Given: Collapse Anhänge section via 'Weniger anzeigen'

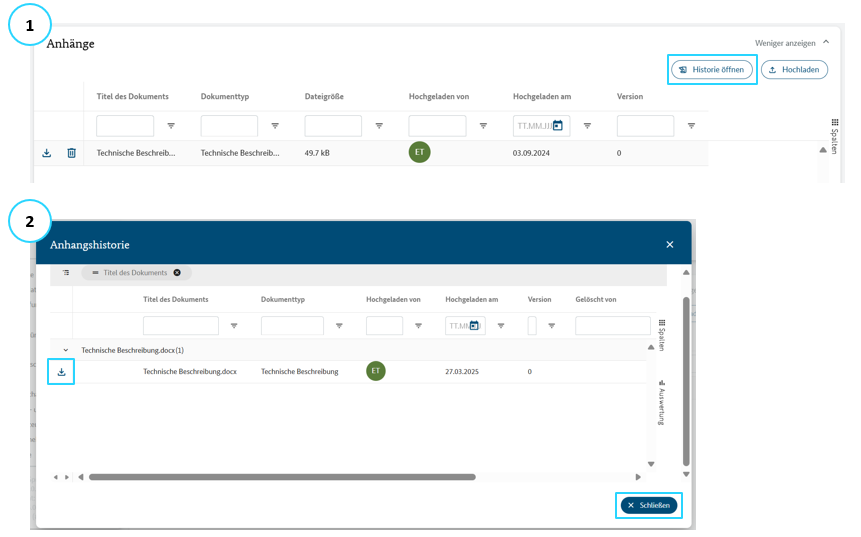Looking at the screenshot, I should (792, 43).
